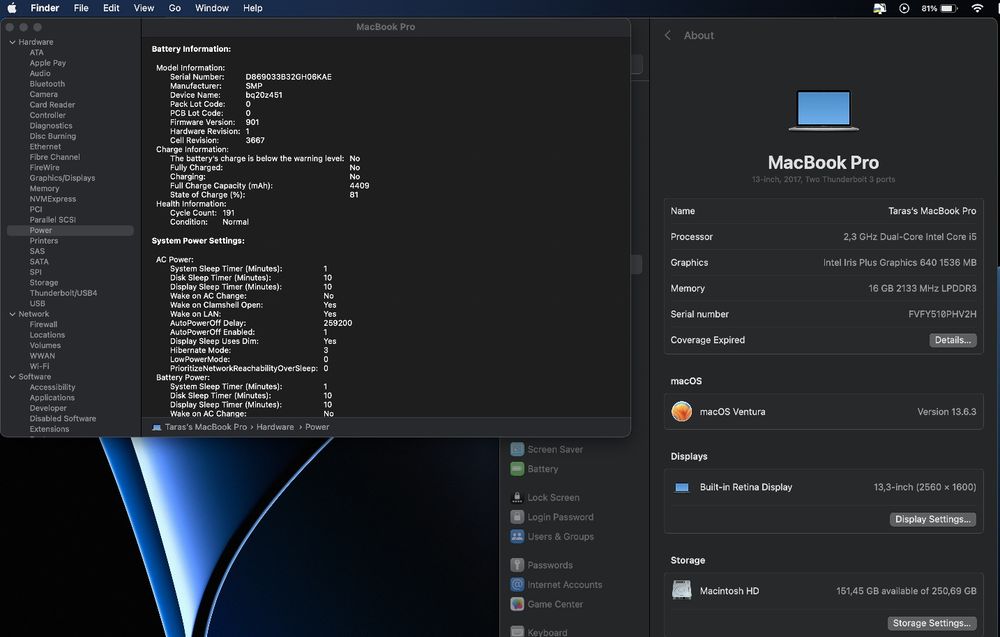Click the serial number FVFY510PHV2H

coord(942,314)
